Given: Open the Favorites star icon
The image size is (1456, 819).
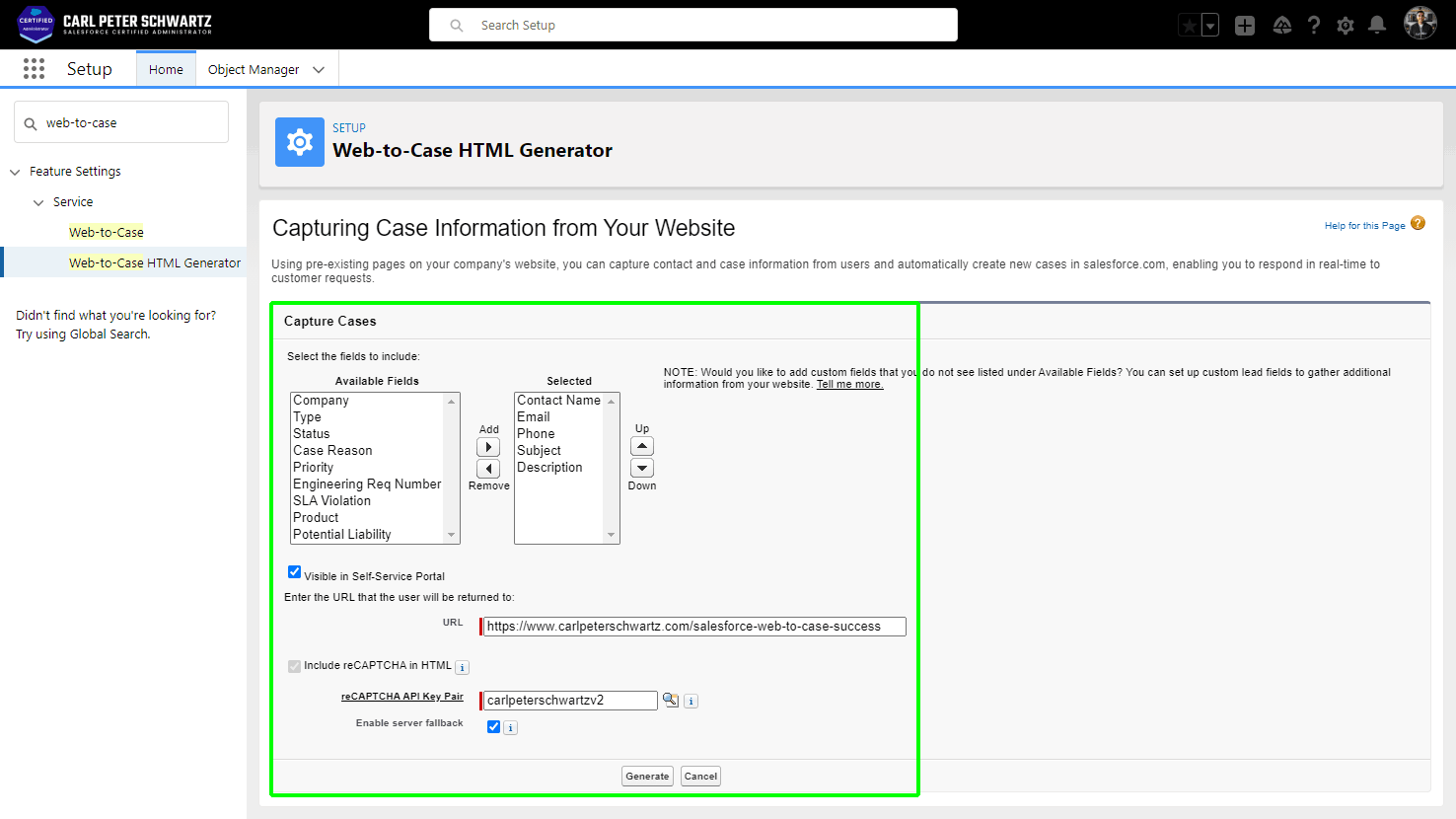Looking at the screenshot, I should coord(1190,26).
